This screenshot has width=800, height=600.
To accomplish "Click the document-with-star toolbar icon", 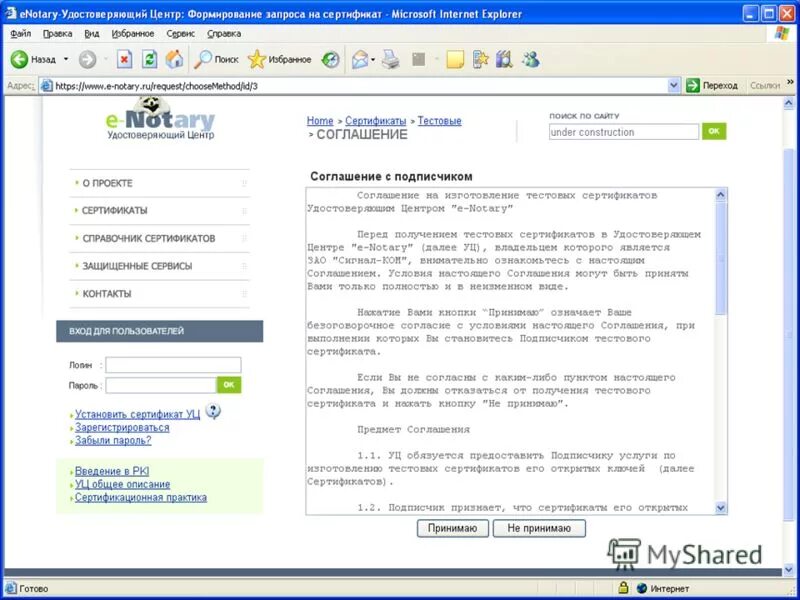I will (x=480, y=60).
